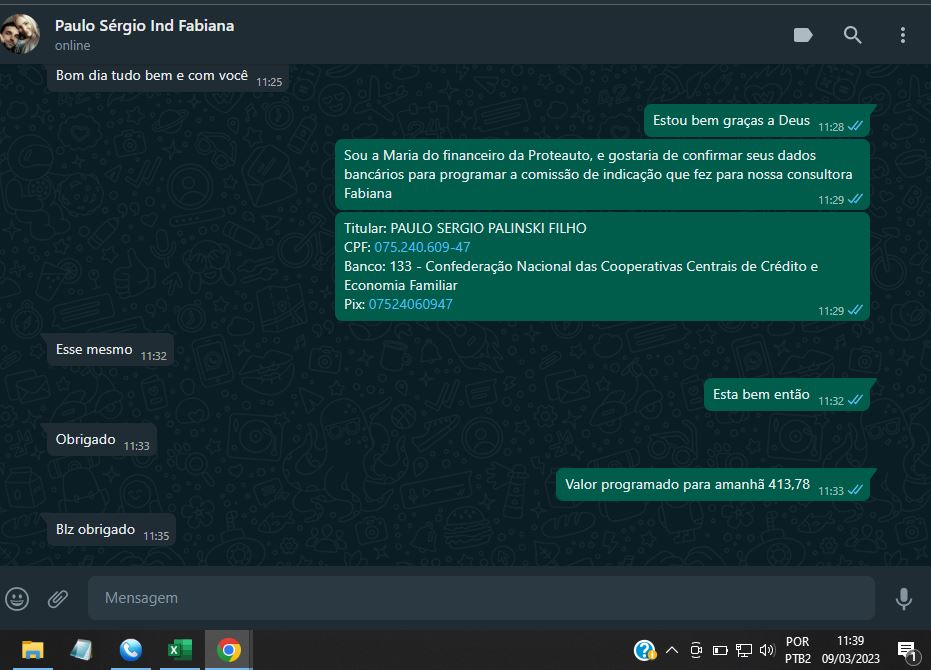Click the label tag icon in chat header
931x670 pixels.
[803, 35]
